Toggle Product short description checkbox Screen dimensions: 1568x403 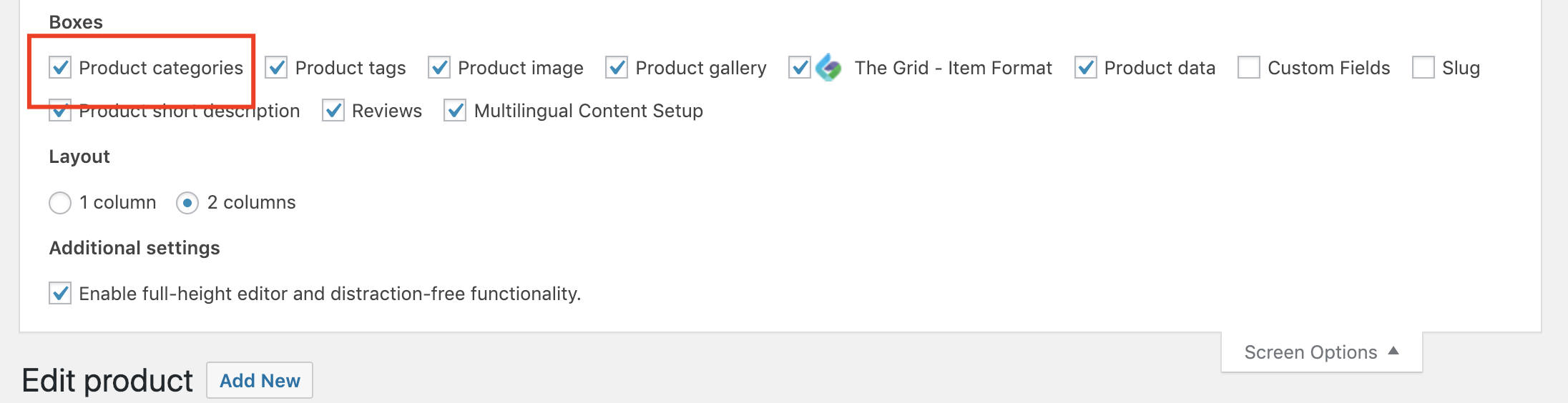pyautogui.click(x=60, y=111)
